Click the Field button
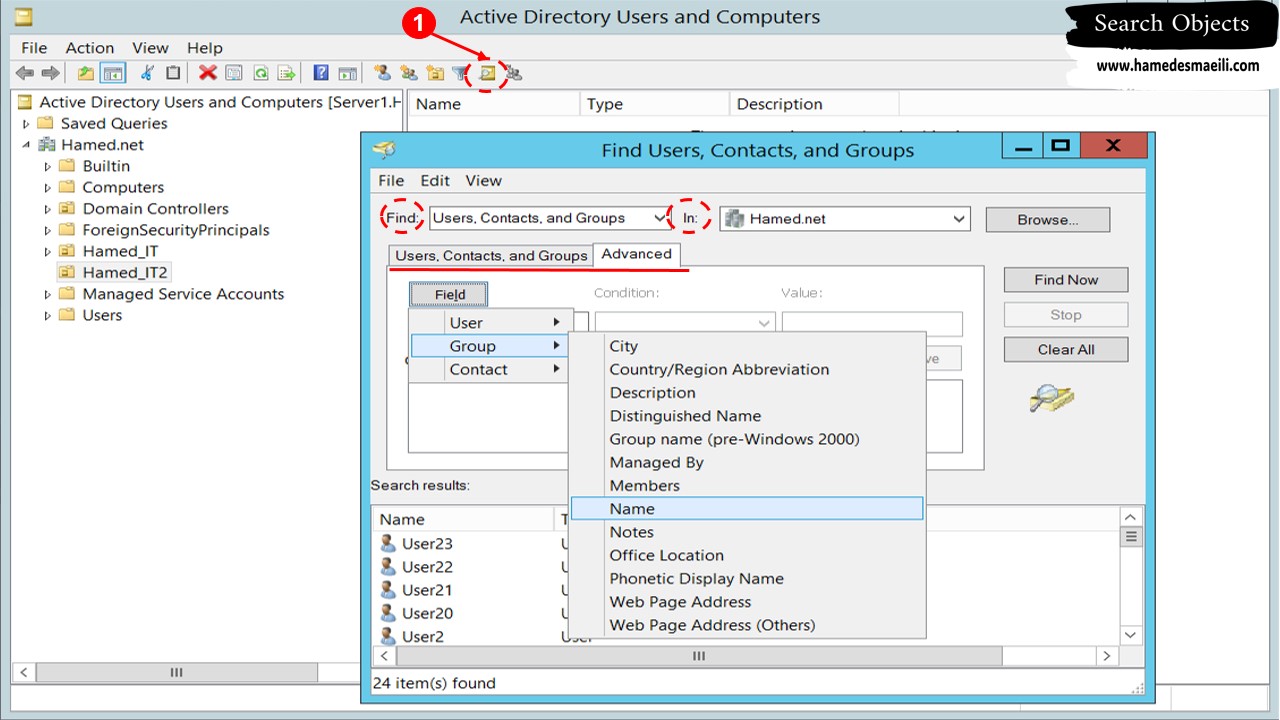The width and height of the screenshot is (1280, 720). [x=450, y=294]
